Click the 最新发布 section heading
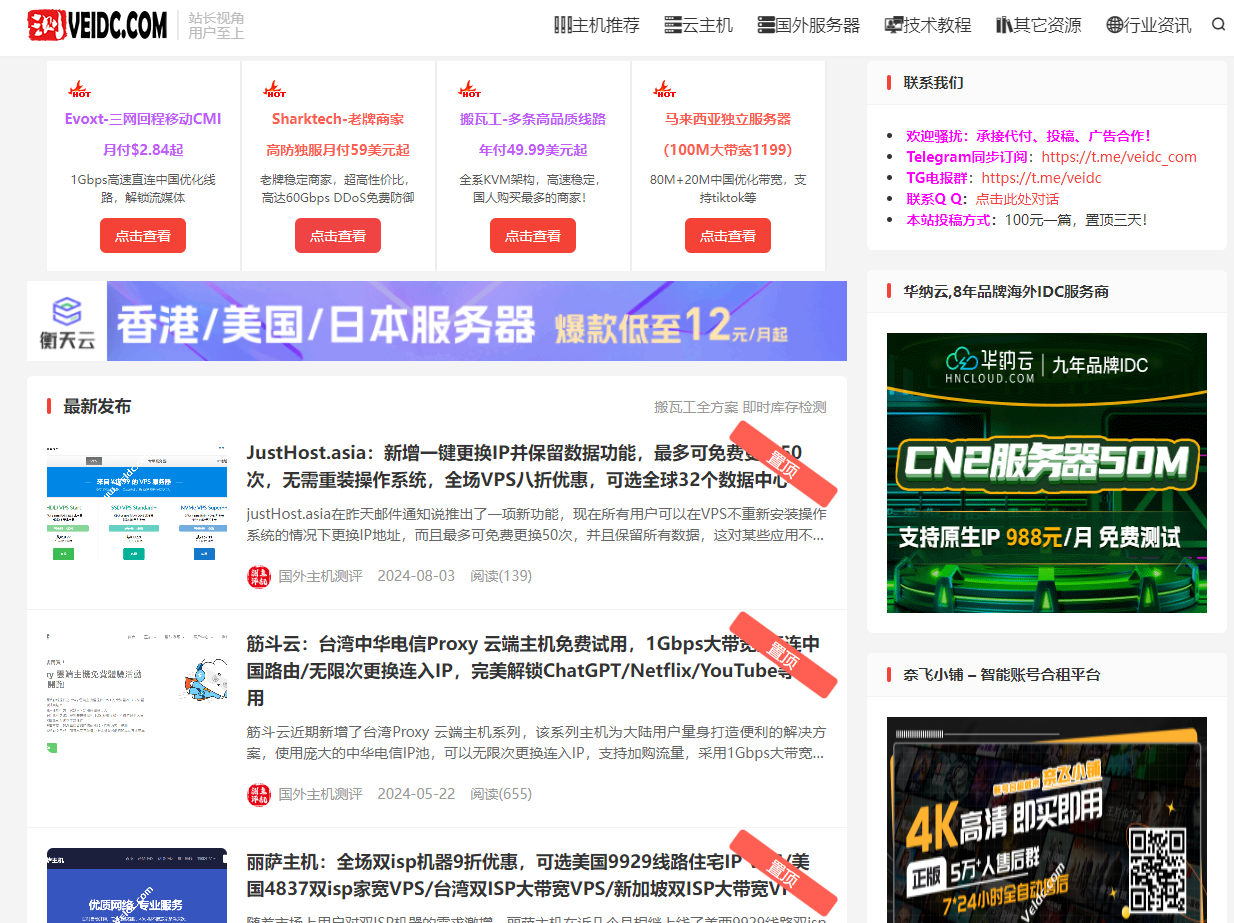The image size is (1234, 923). click(97, 407)
